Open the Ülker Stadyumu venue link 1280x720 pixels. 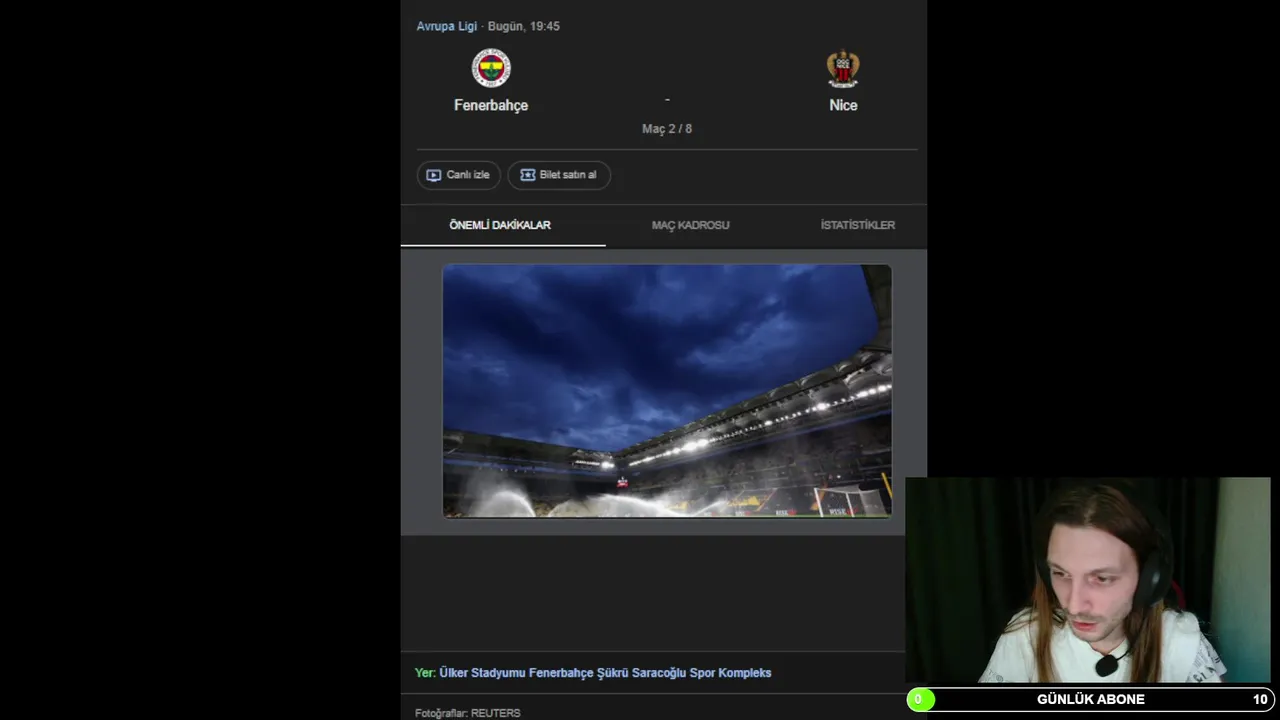[605, 673]
